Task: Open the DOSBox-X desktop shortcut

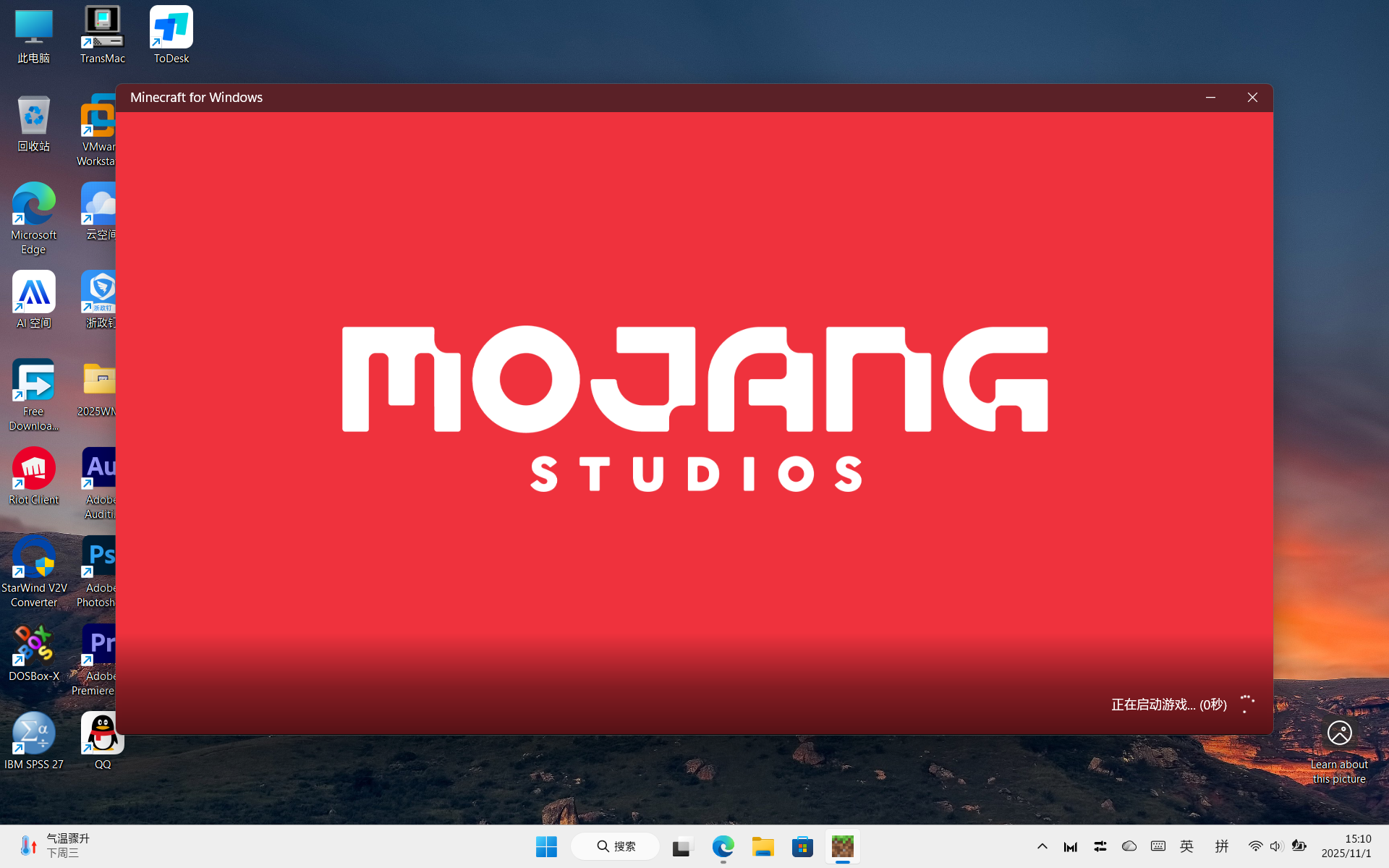Action: [x=33, y=651]
